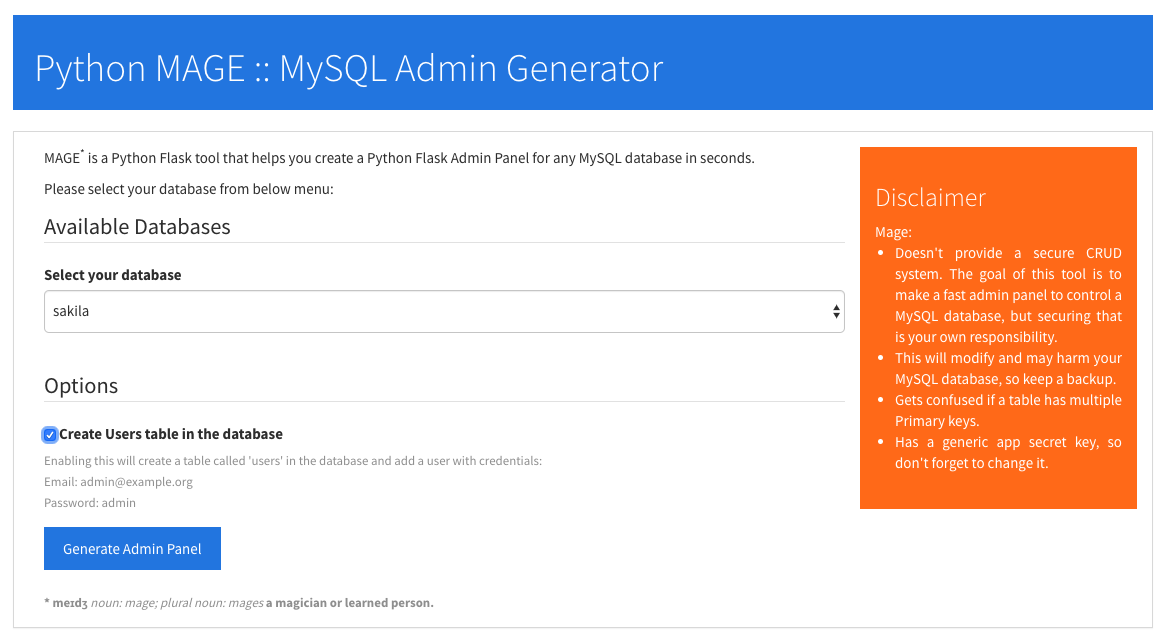This screenshot has width=1170, height=642.
Task: Click the 'This will modify and may harm' bullet
Action: (1008, 368)
